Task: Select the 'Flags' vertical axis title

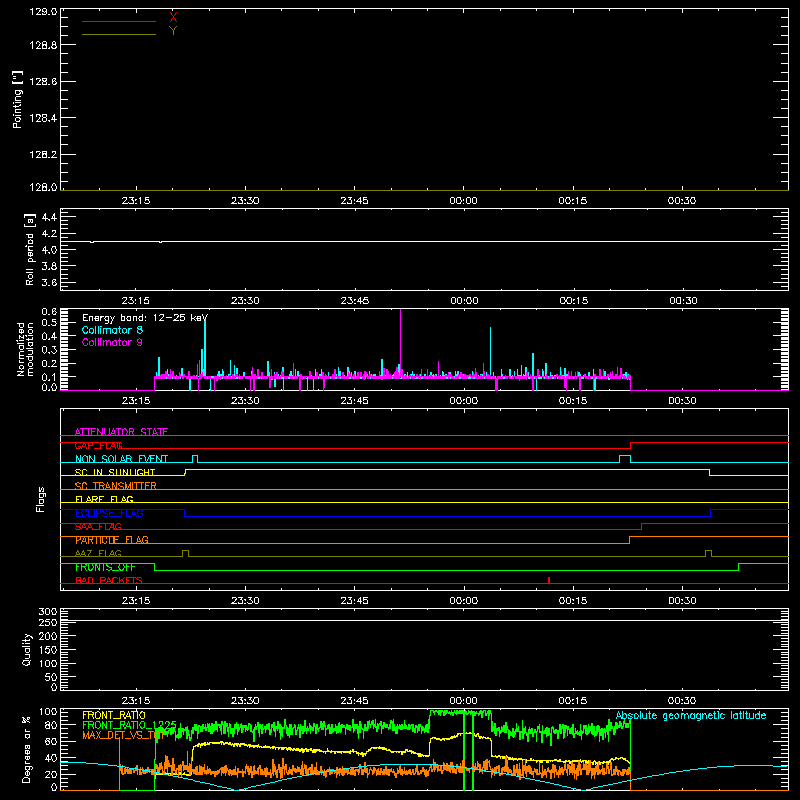Action: point(41,499)
